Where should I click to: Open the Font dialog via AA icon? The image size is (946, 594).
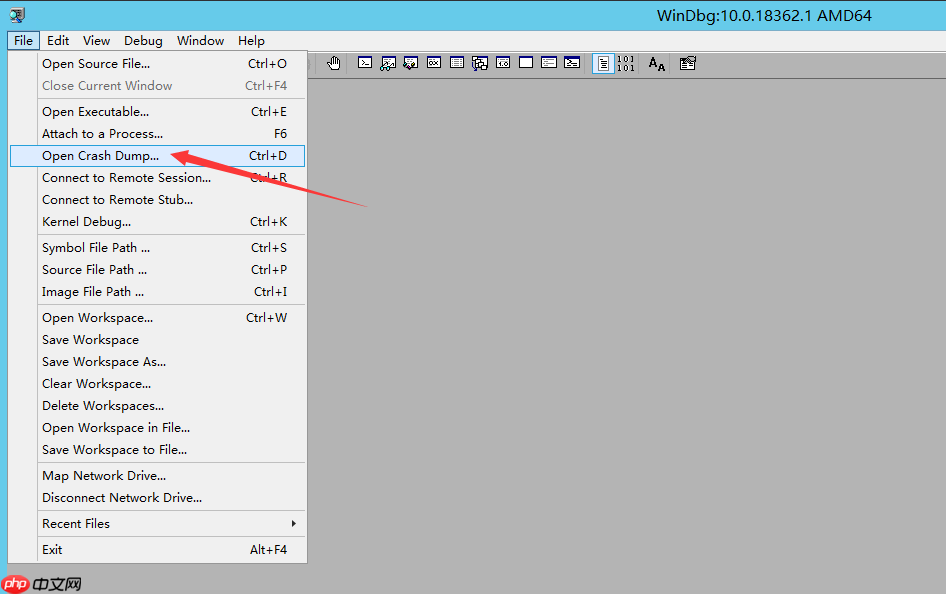[x=656, y=63]
